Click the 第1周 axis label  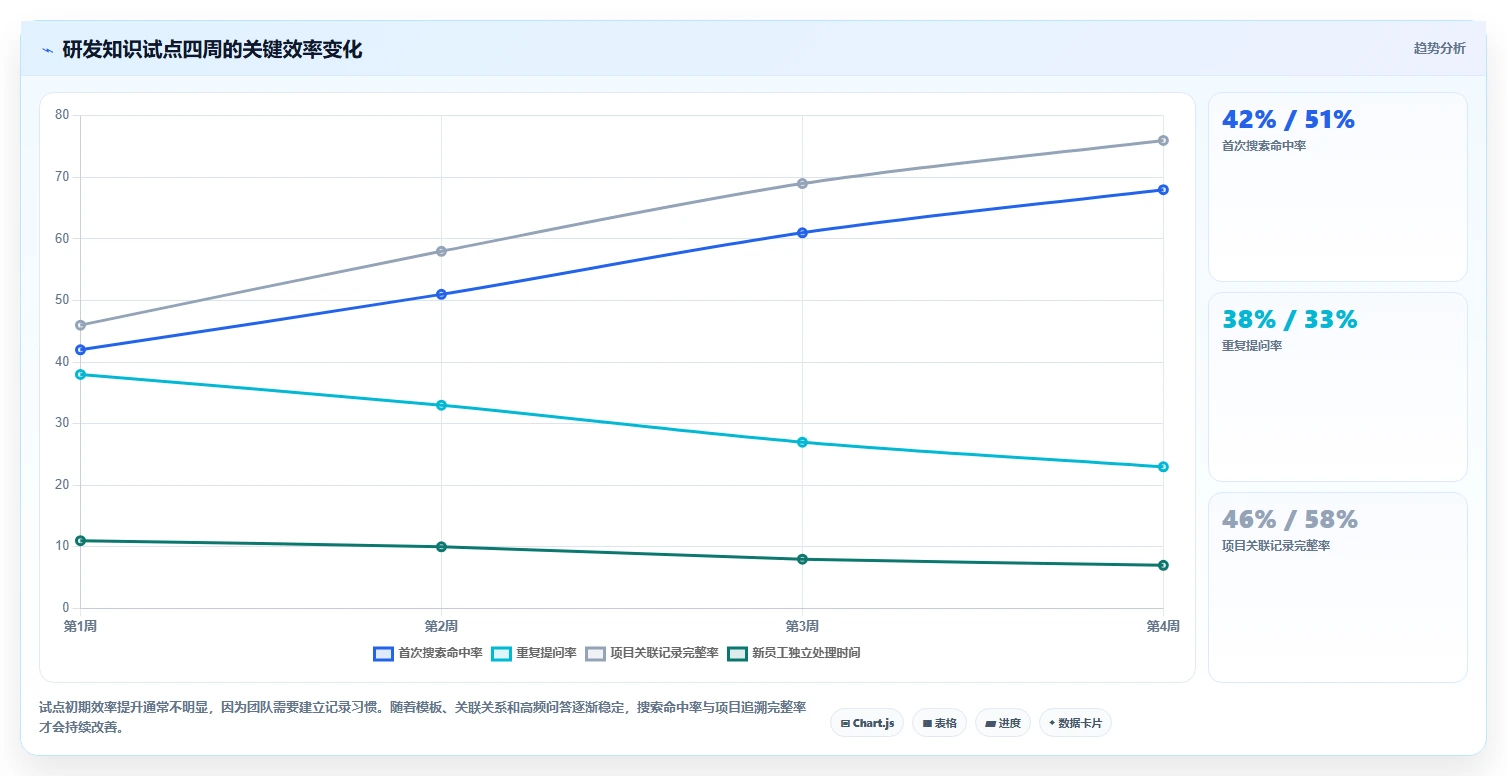point(80,627)
